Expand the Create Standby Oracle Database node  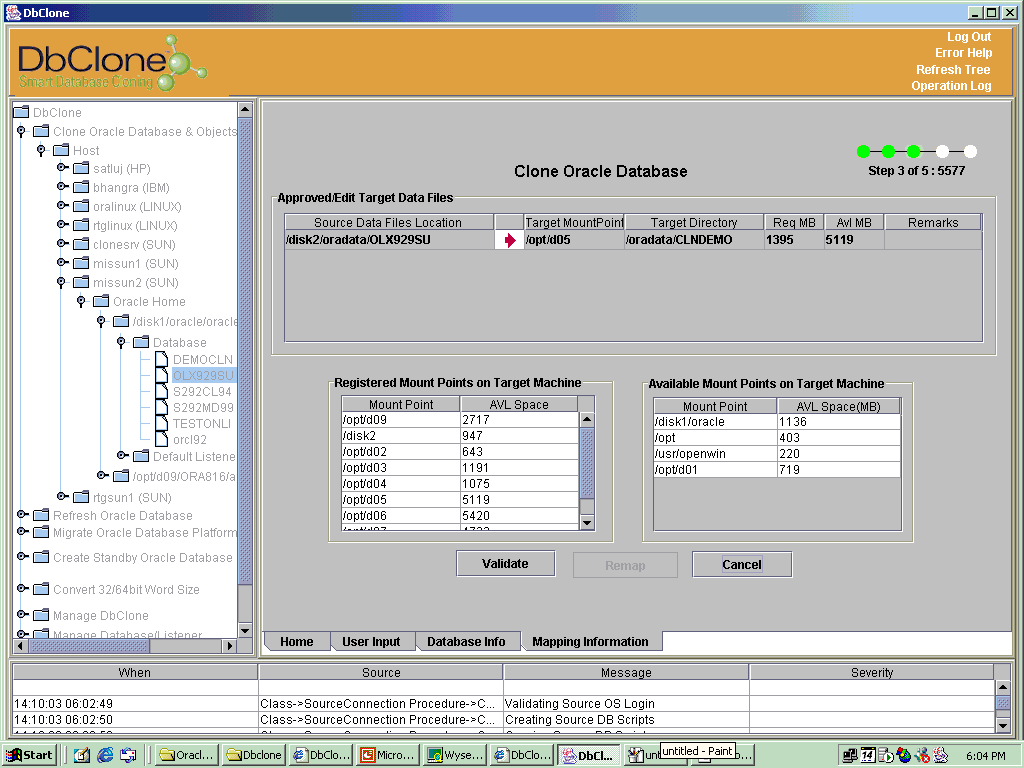coord(22,556)
